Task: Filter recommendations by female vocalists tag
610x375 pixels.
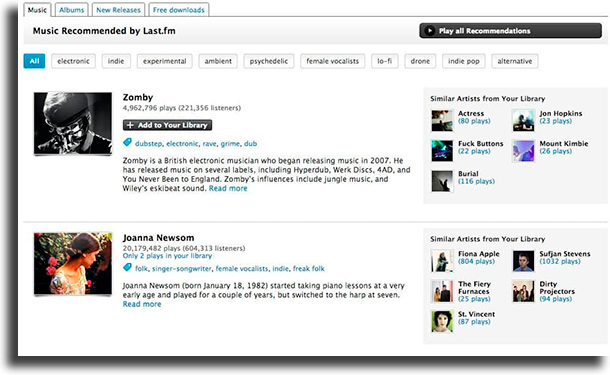Action: [x=333, y=61]
